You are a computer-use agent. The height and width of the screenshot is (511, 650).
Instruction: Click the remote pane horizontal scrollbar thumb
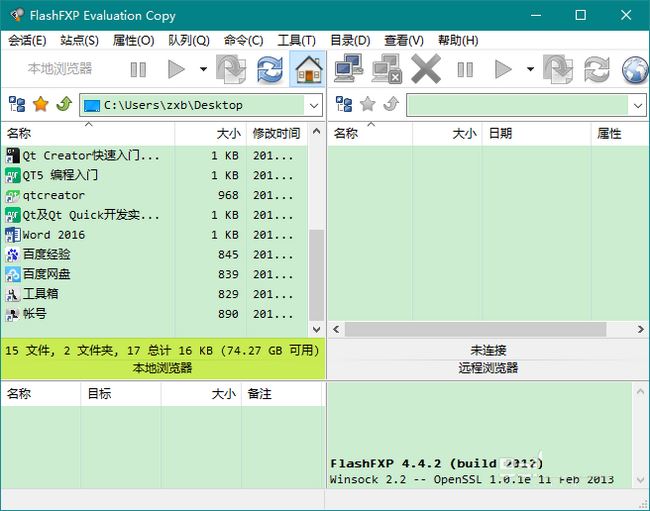tap(476, 329)
